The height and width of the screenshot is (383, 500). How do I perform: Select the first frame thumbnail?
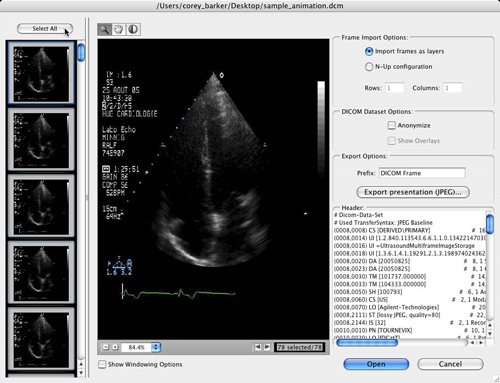[41, 73]
